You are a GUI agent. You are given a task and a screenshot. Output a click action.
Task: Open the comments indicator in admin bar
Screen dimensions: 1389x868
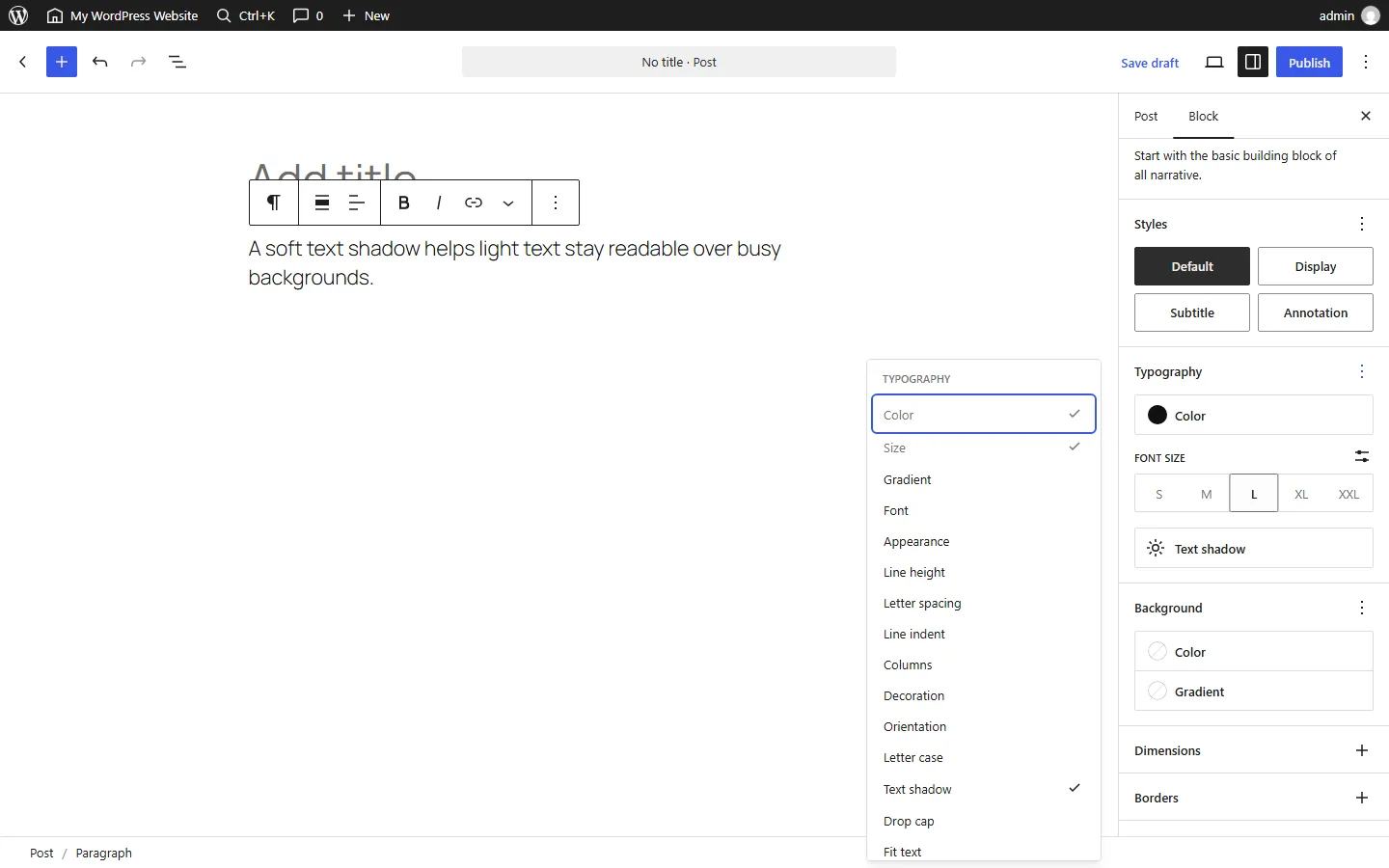point(309,15)
